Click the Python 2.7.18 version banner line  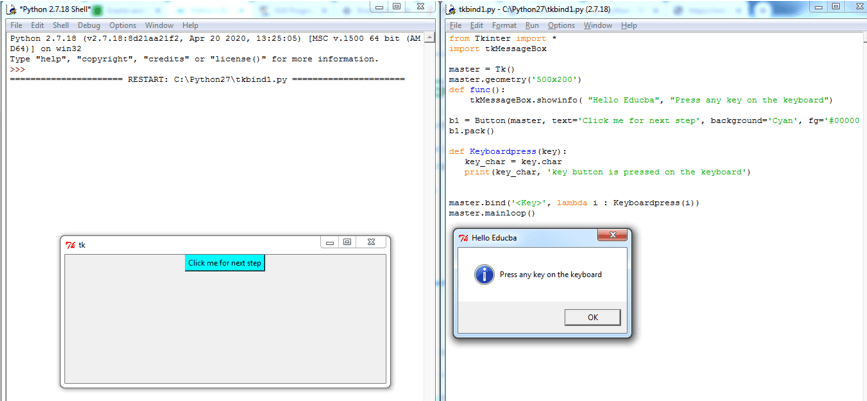pyautogui.click(x=216, y=39)
